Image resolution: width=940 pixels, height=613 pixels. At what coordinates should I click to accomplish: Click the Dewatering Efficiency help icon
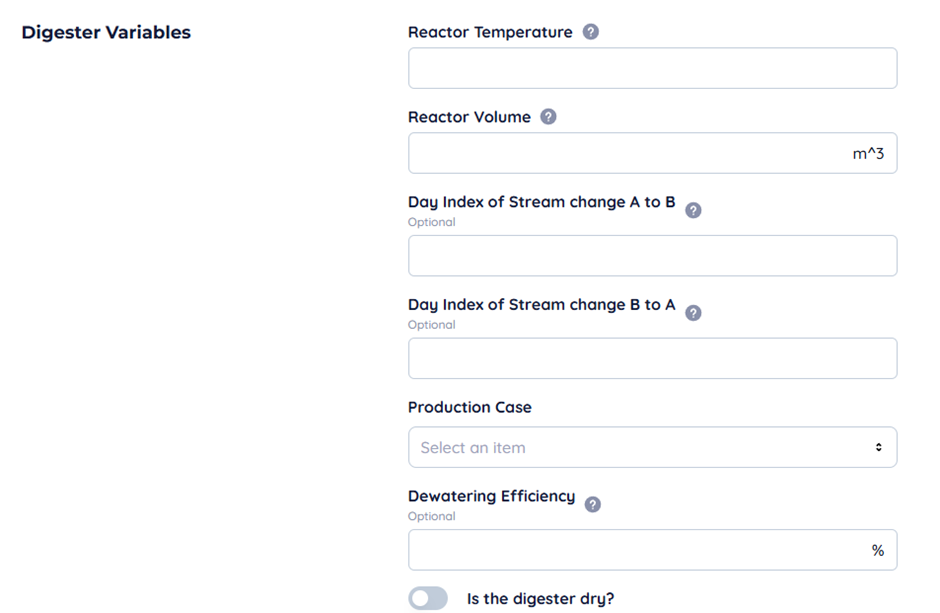pos(591,504)
